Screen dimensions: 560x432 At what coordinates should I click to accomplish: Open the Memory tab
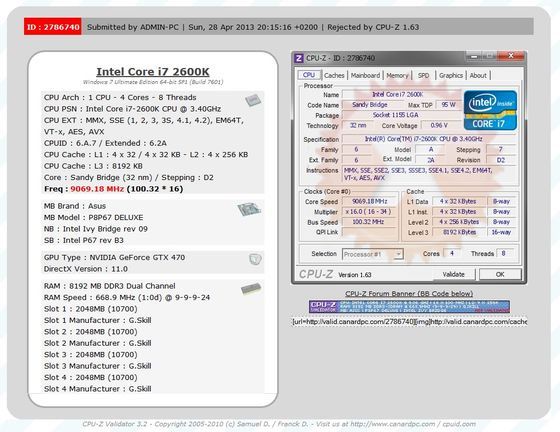tap(397, 75)
